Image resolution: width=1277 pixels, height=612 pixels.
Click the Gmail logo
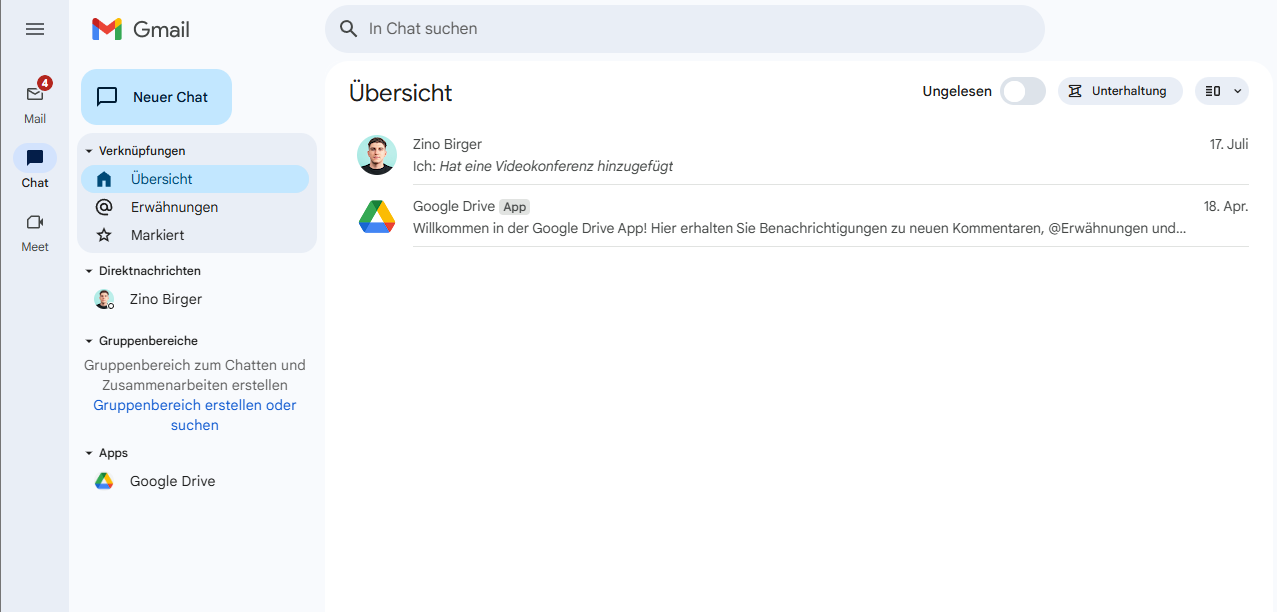tap(141, 29)
